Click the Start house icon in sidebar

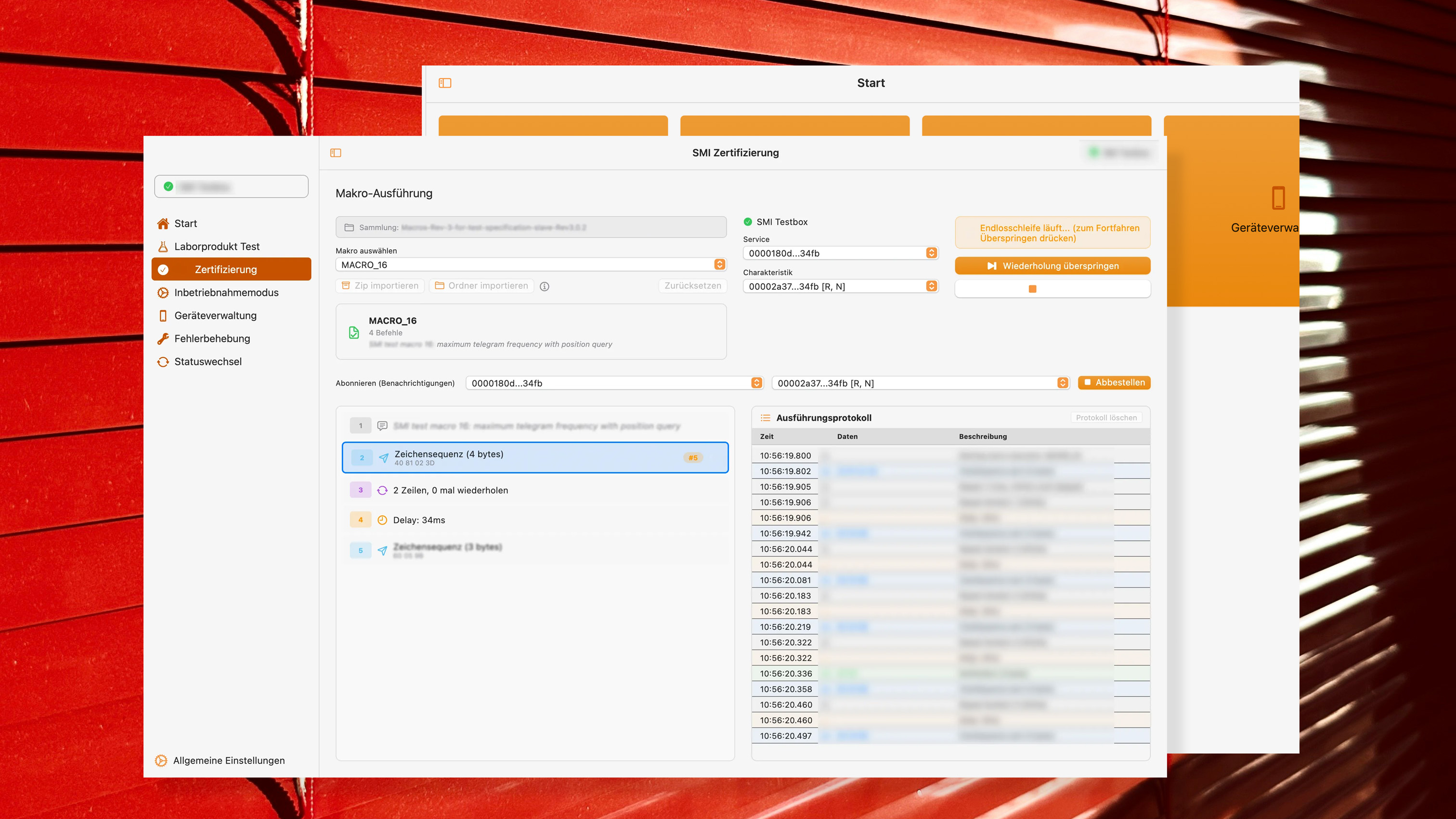pos(163,223)
